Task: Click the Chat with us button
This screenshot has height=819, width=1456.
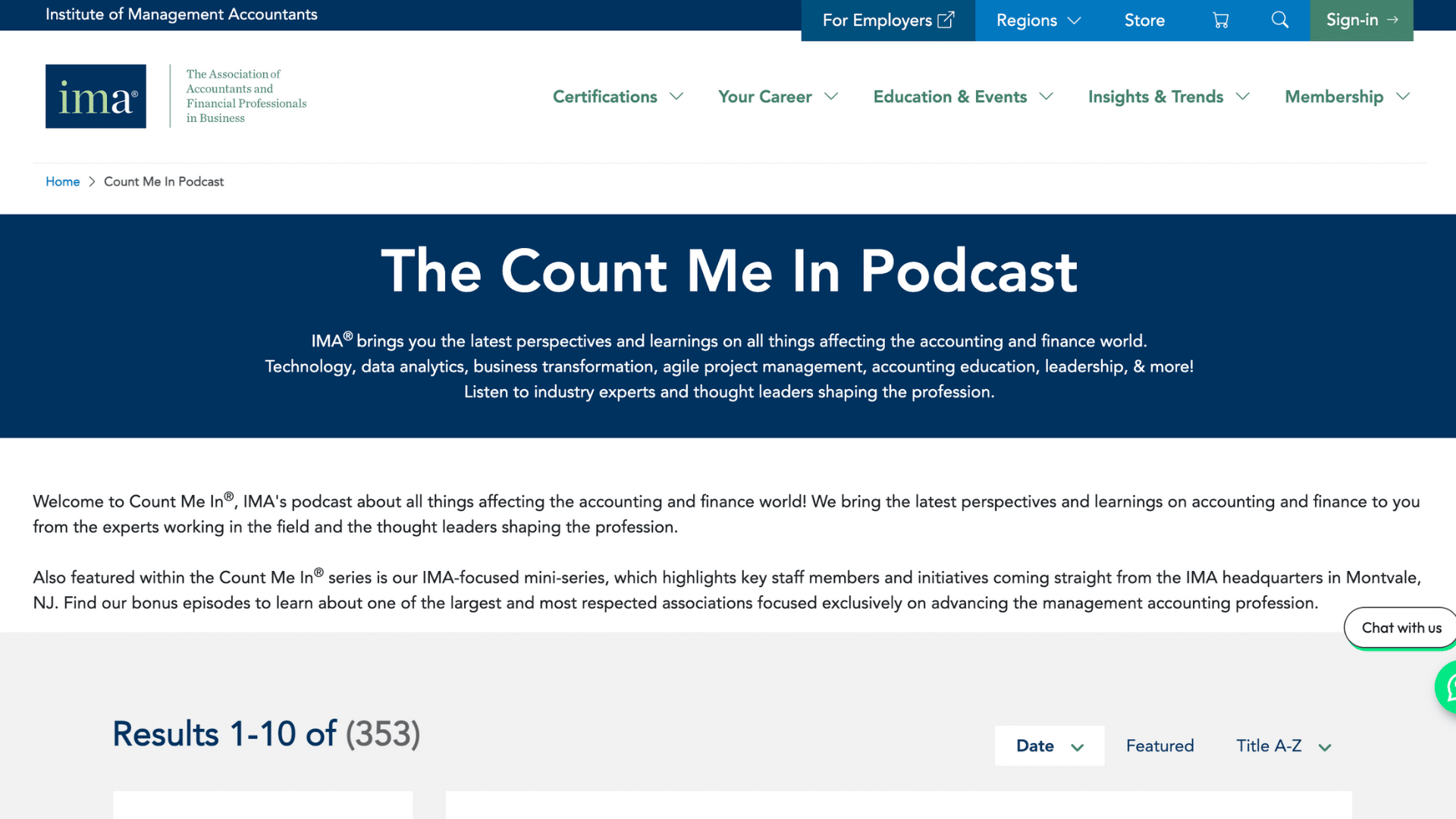Action: (x=1400, y=628)
